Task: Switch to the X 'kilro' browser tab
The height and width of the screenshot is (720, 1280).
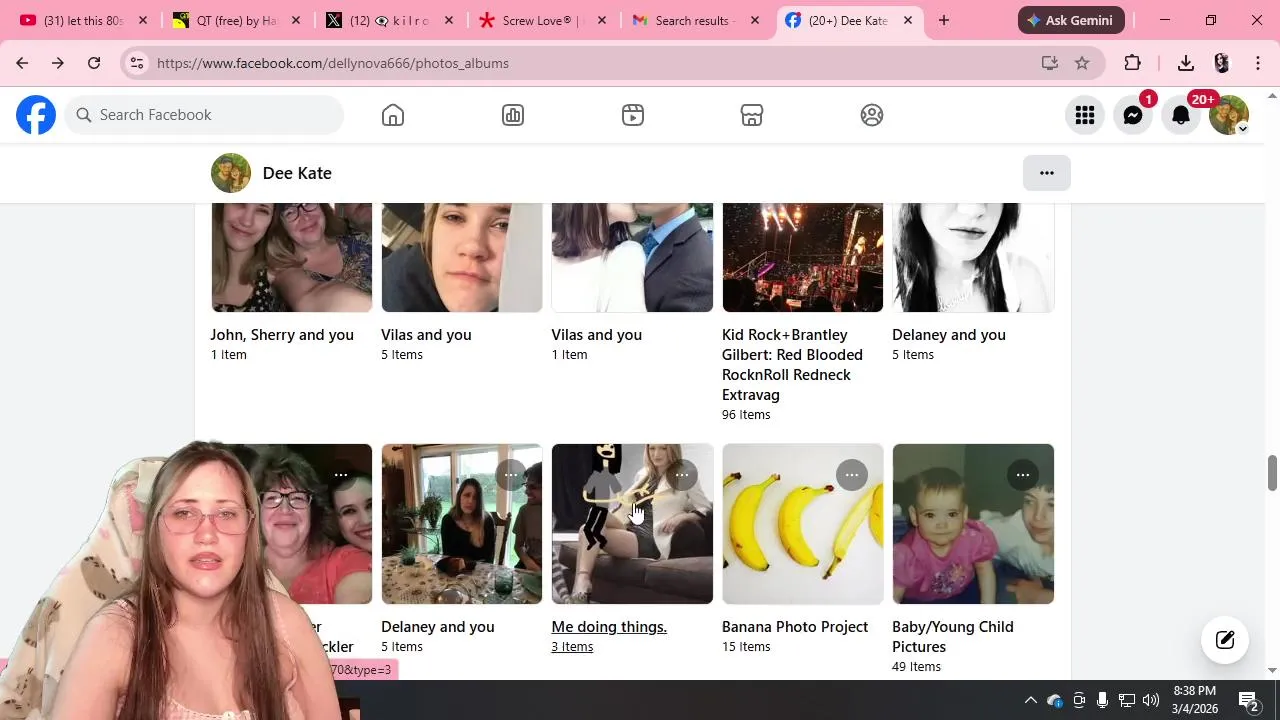Action: point(389,20)
